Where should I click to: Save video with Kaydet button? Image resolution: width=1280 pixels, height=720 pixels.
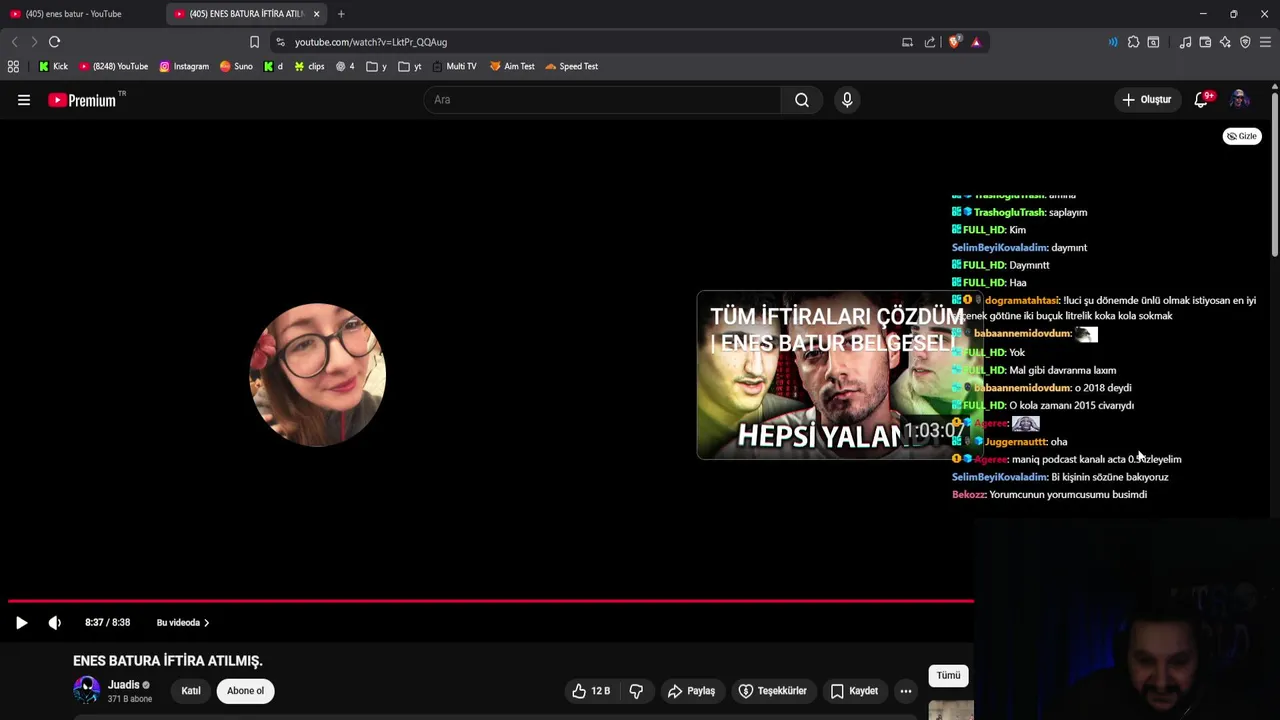pos(854,691)
